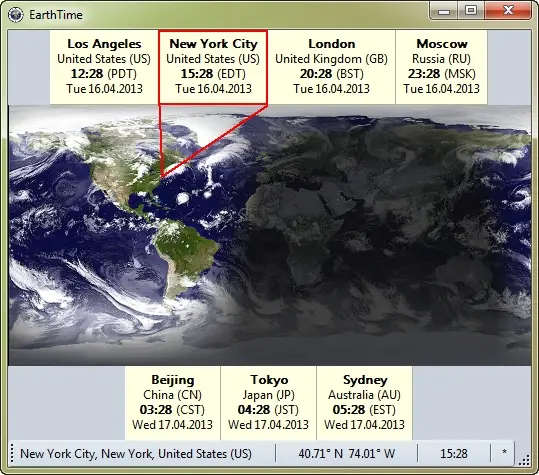This screenshot has height=475, width=539.
Task: Pick the Tokyo time card
Action: coord(268,403)
